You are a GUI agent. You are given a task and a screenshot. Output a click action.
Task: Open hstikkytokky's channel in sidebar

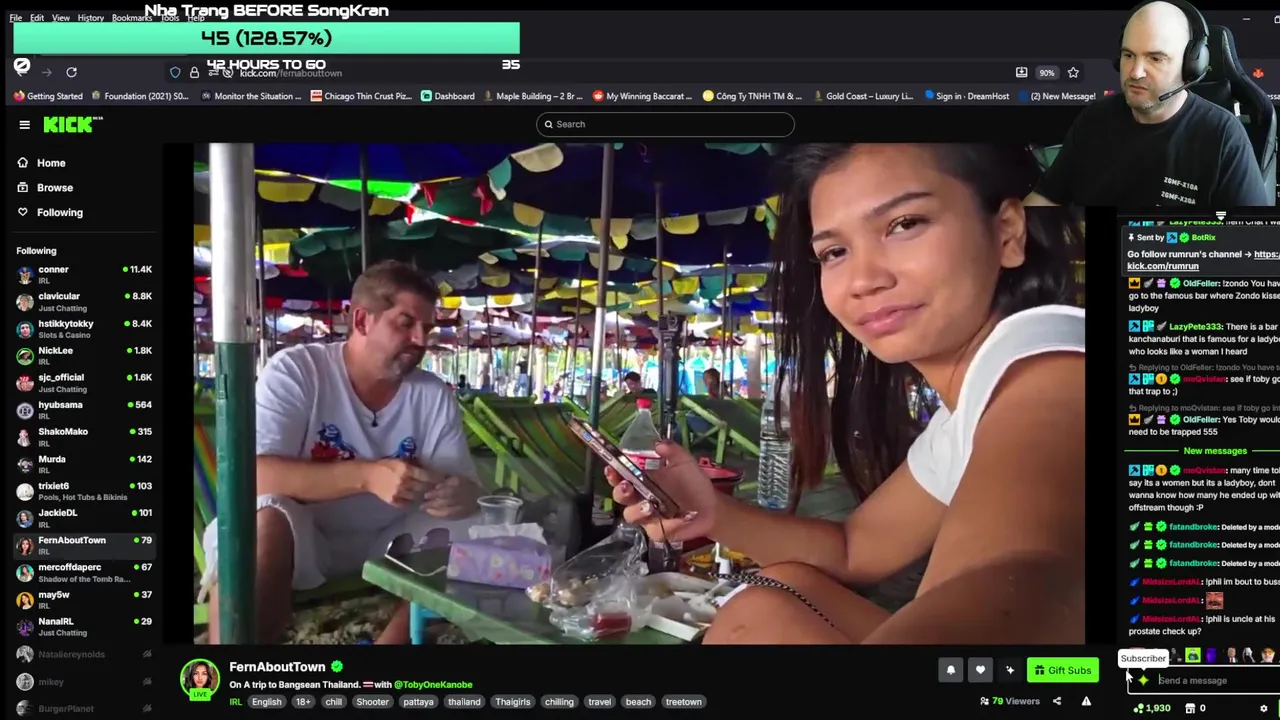point(85,328)
